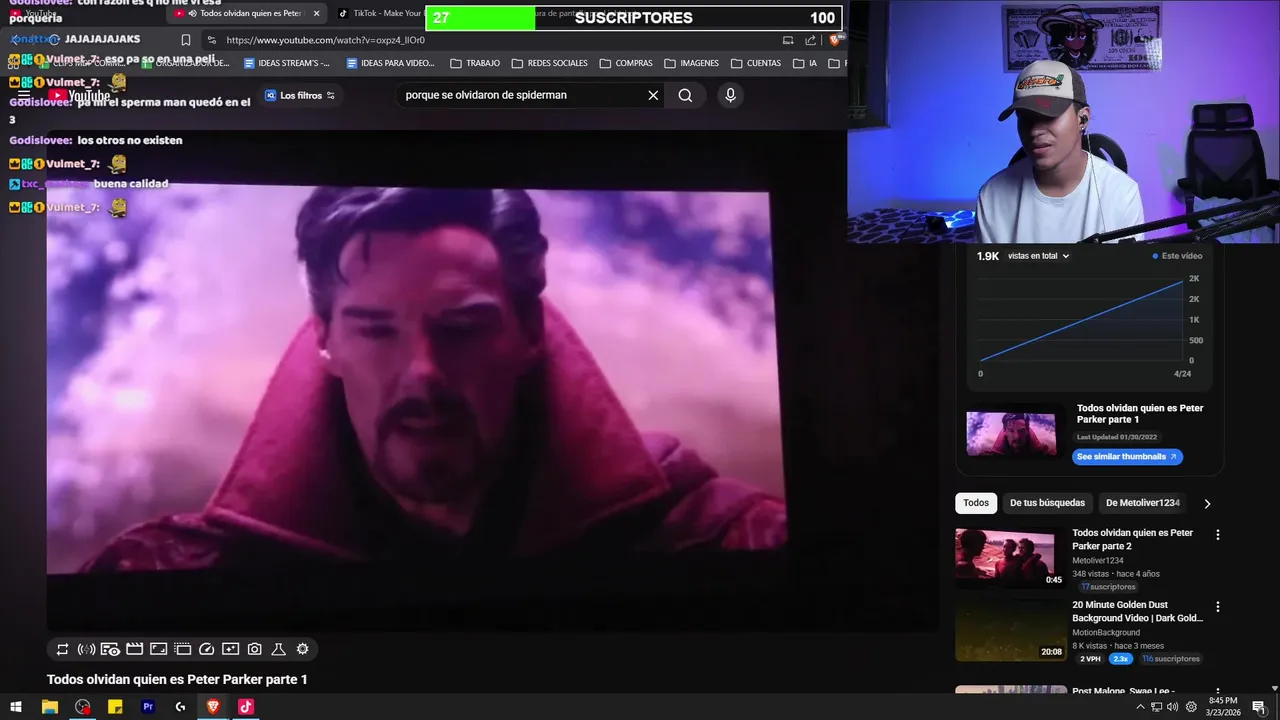Open the CUENTAS bookmarks folder
The width and height of the screenshot is (1280, 720).
(756, 63)
